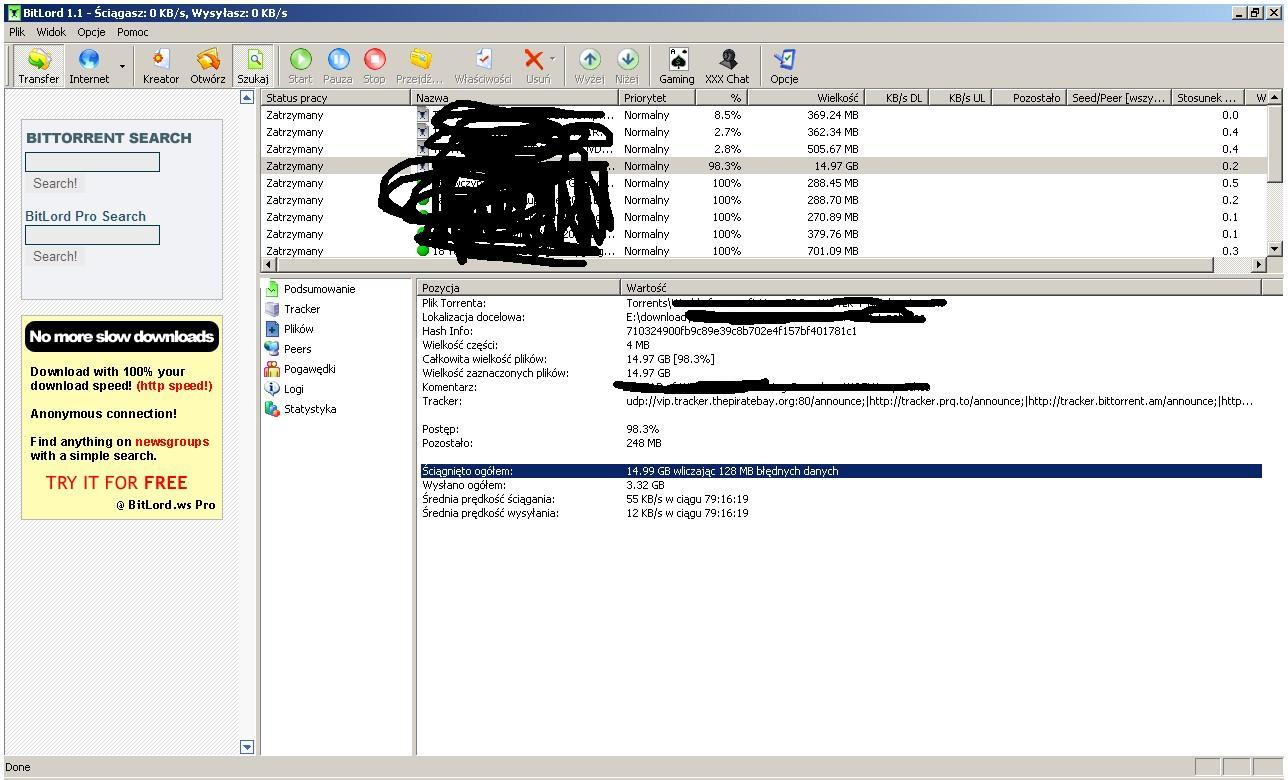Expand the dropdown arrow beside Usuń
The height and width of the screenshot is (780, 1288).
click(552, 60)
